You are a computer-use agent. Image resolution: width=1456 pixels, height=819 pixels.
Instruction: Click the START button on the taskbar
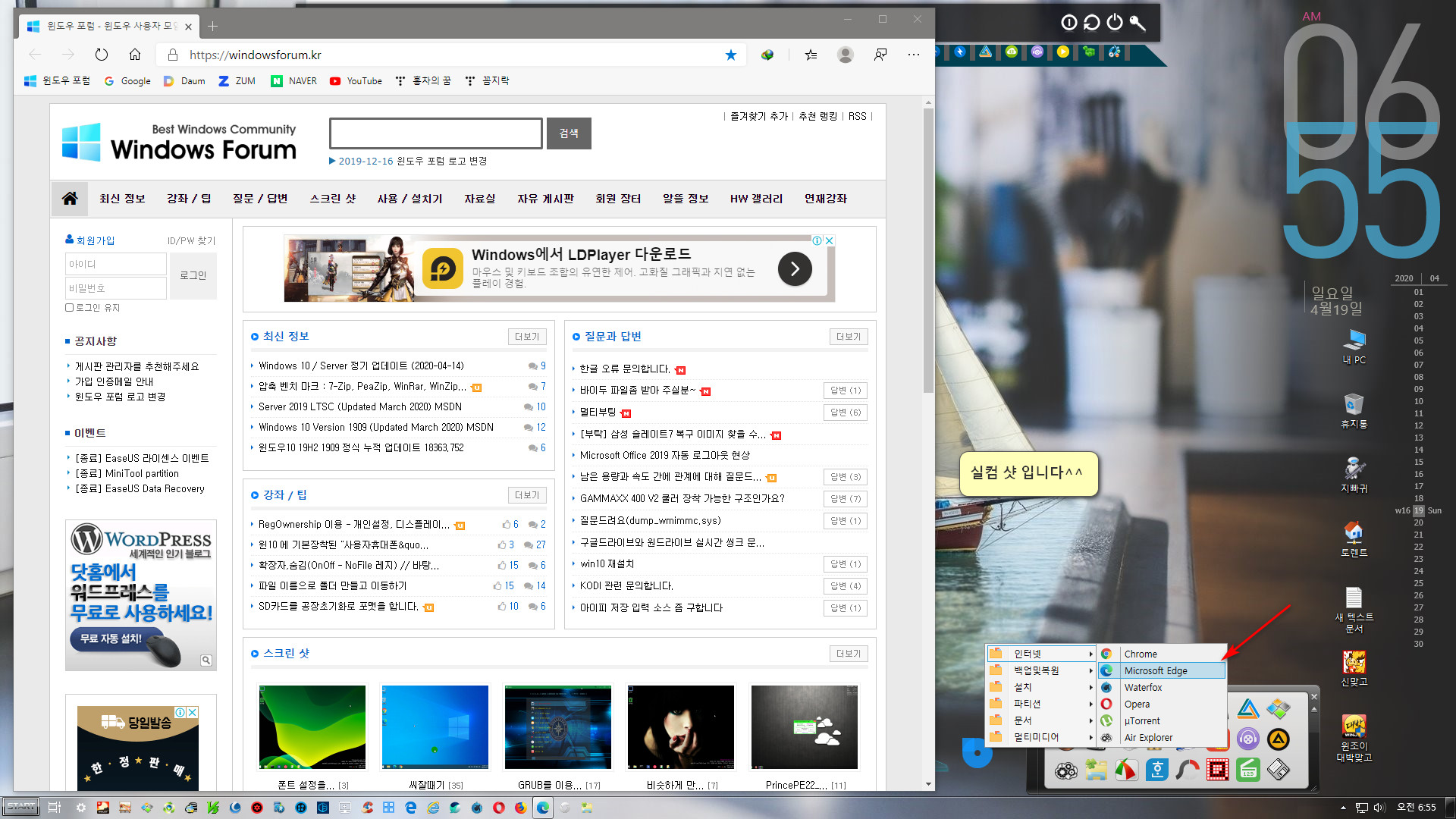point(21,807)
